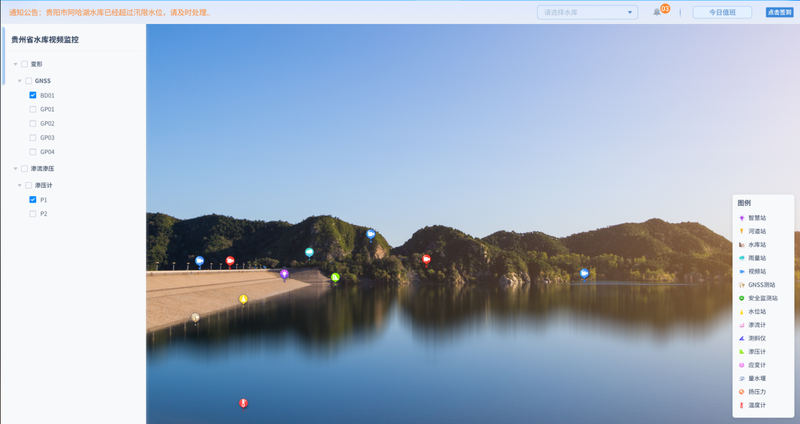Collapse the 渗流渗压 tree node
Screen dimensions: 800x424
coord(15,168)
